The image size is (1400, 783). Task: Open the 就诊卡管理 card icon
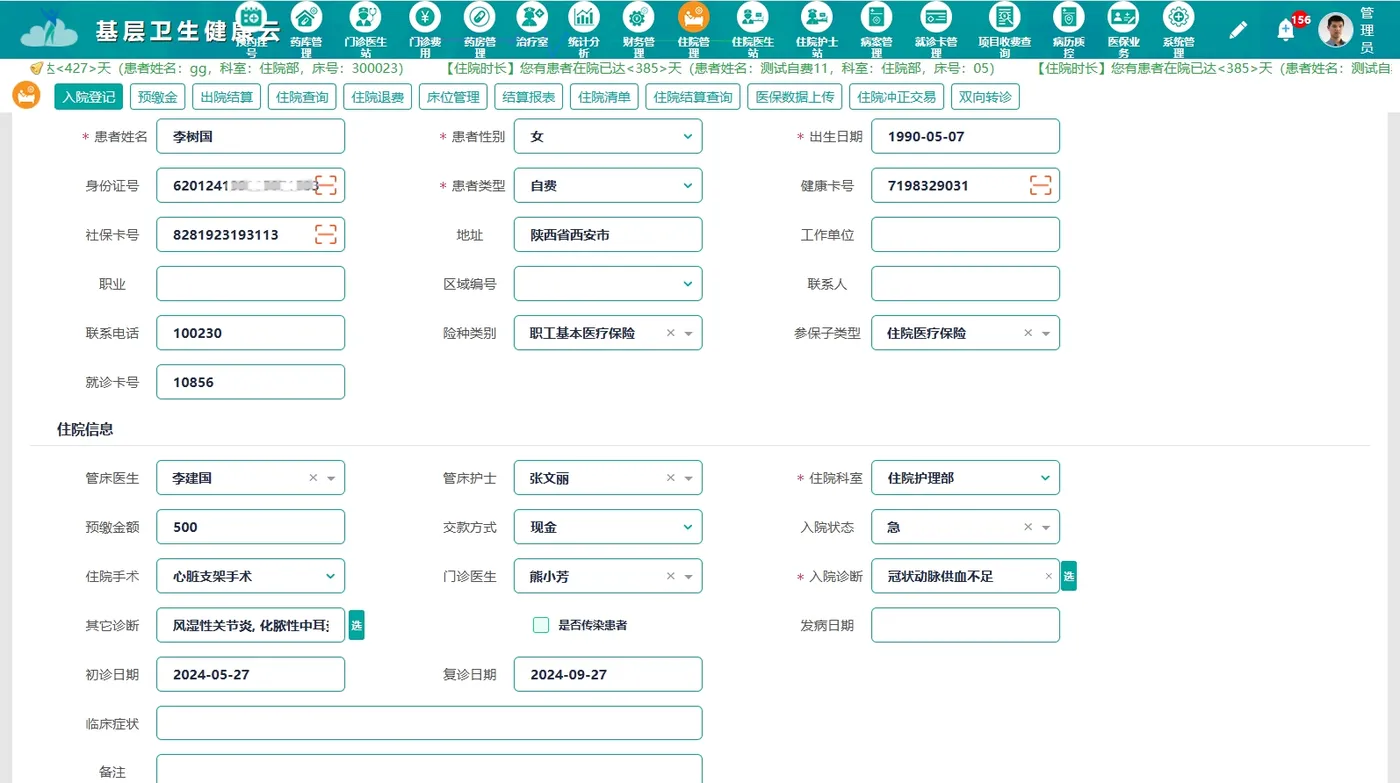(x=936, y=17)
